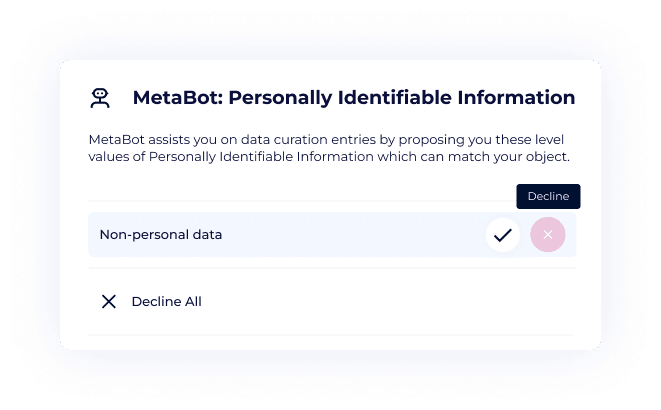The width and height of the screenshot is (661, 410).
Task: Click the word "All" in Decline All
Action: 192,301
